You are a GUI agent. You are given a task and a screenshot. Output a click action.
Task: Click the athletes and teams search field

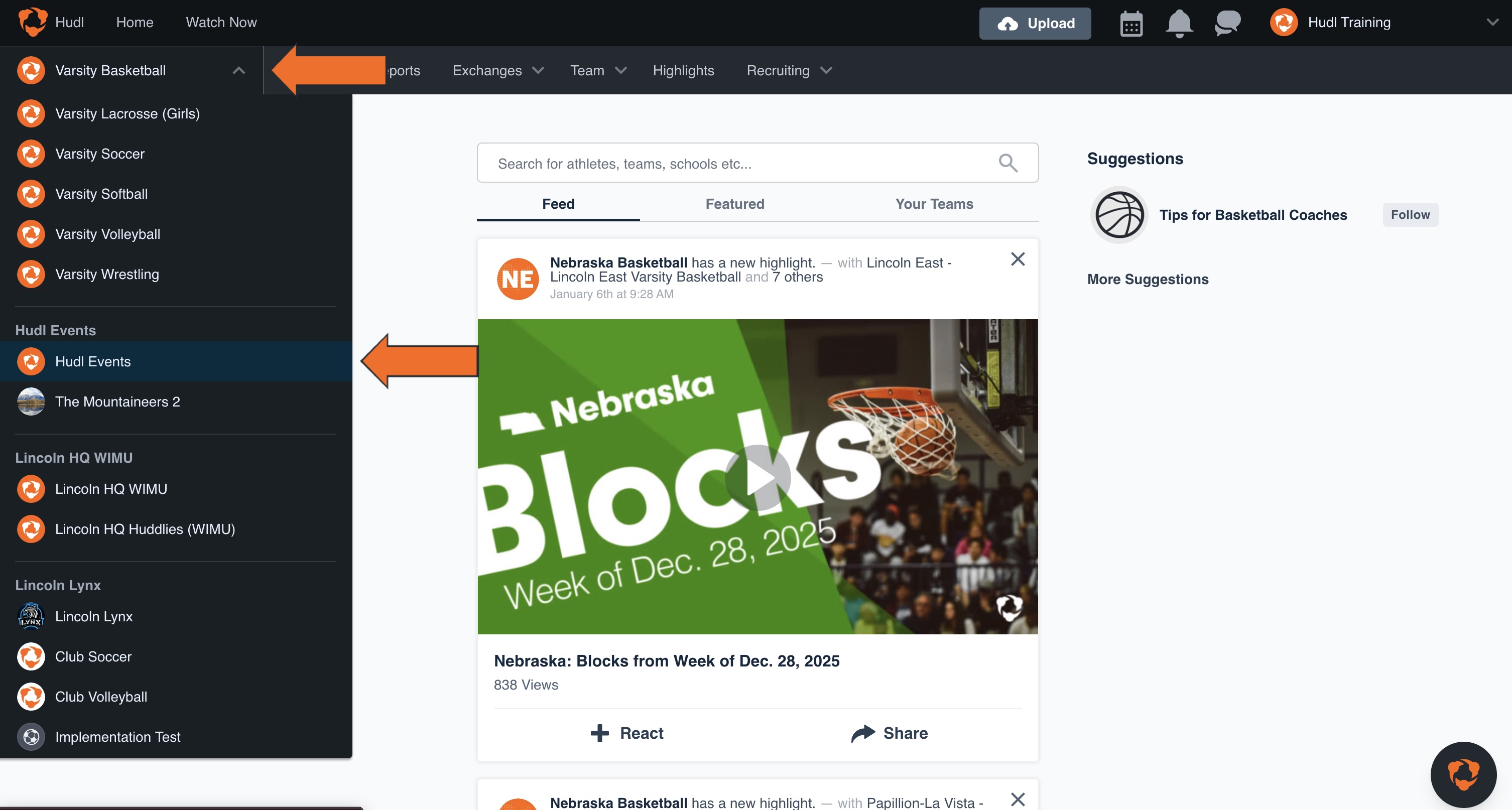tap(757, 163)
